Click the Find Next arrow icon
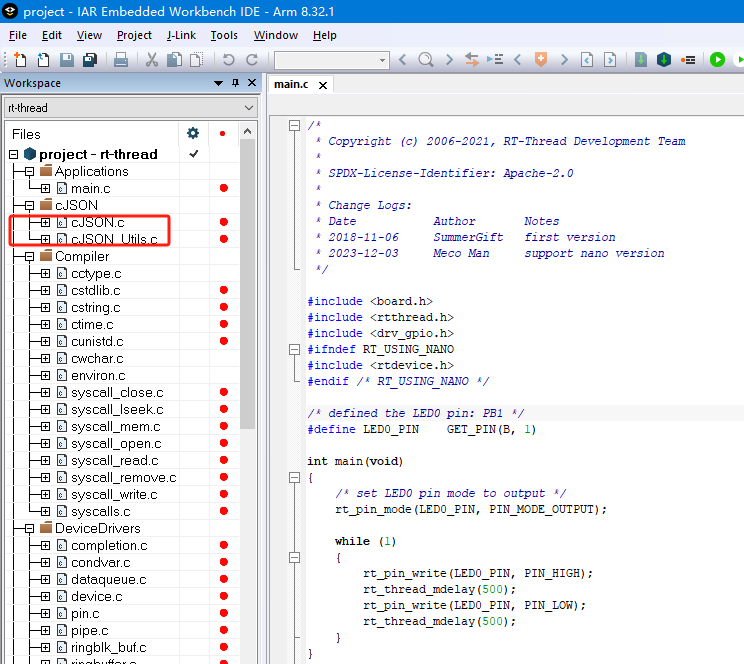This screenshot has height=664, width=744. pos(449,60)
